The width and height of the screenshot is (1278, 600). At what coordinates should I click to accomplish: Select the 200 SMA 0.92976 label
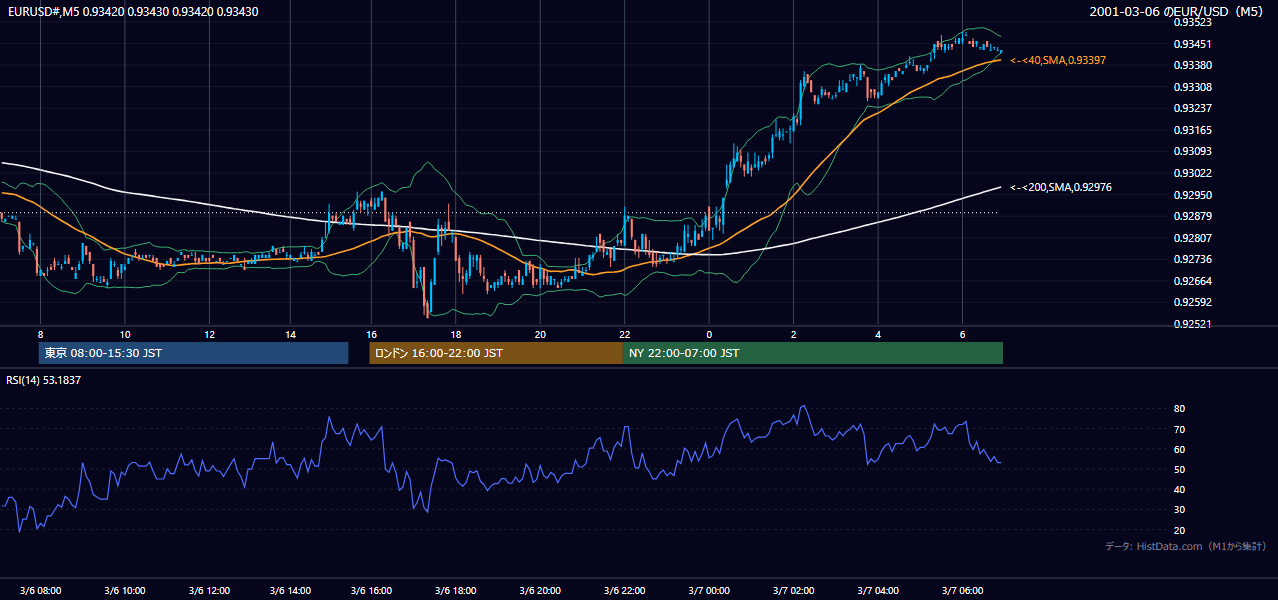[1061, 187]
